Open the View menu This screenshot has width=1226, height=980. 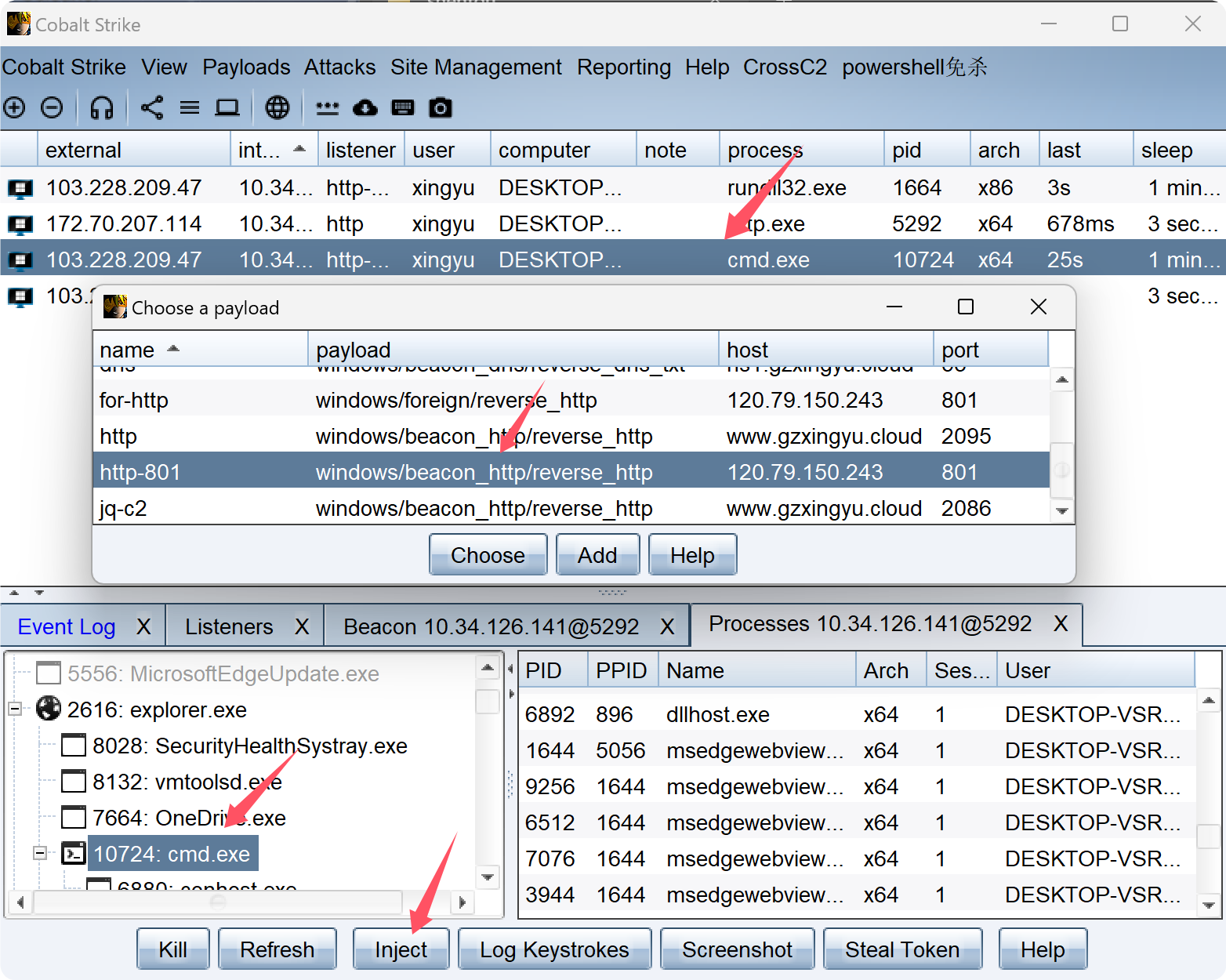[164, 67]
